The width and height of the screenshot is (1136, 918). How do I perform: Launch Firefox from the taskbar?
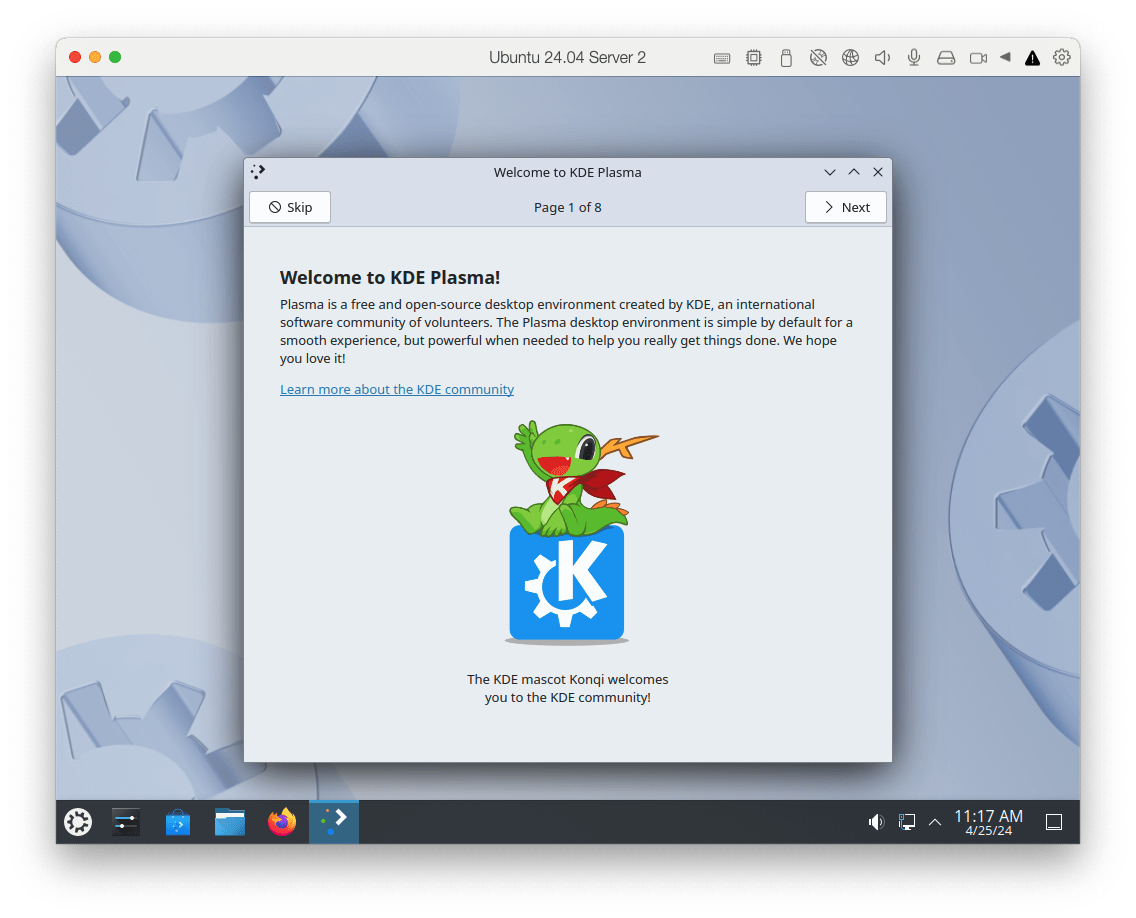coord(282,822)
